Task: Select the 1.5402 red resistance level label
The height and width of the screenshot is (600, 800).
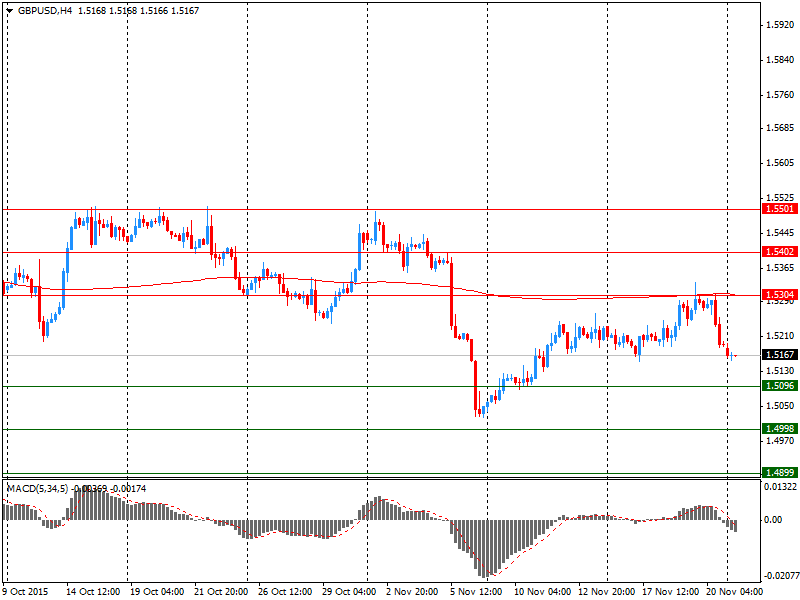Action: (x=780, y=252)
